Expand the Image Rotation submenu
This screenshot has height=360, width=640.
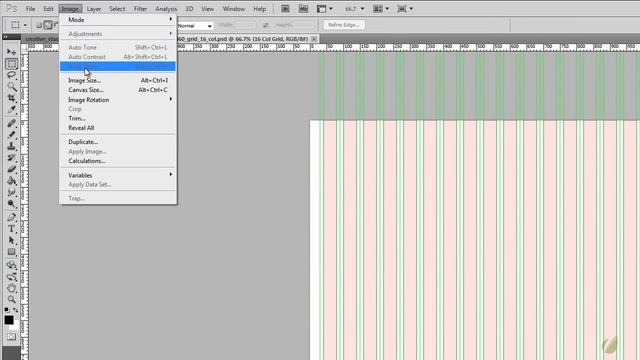(x=118, y=100)
